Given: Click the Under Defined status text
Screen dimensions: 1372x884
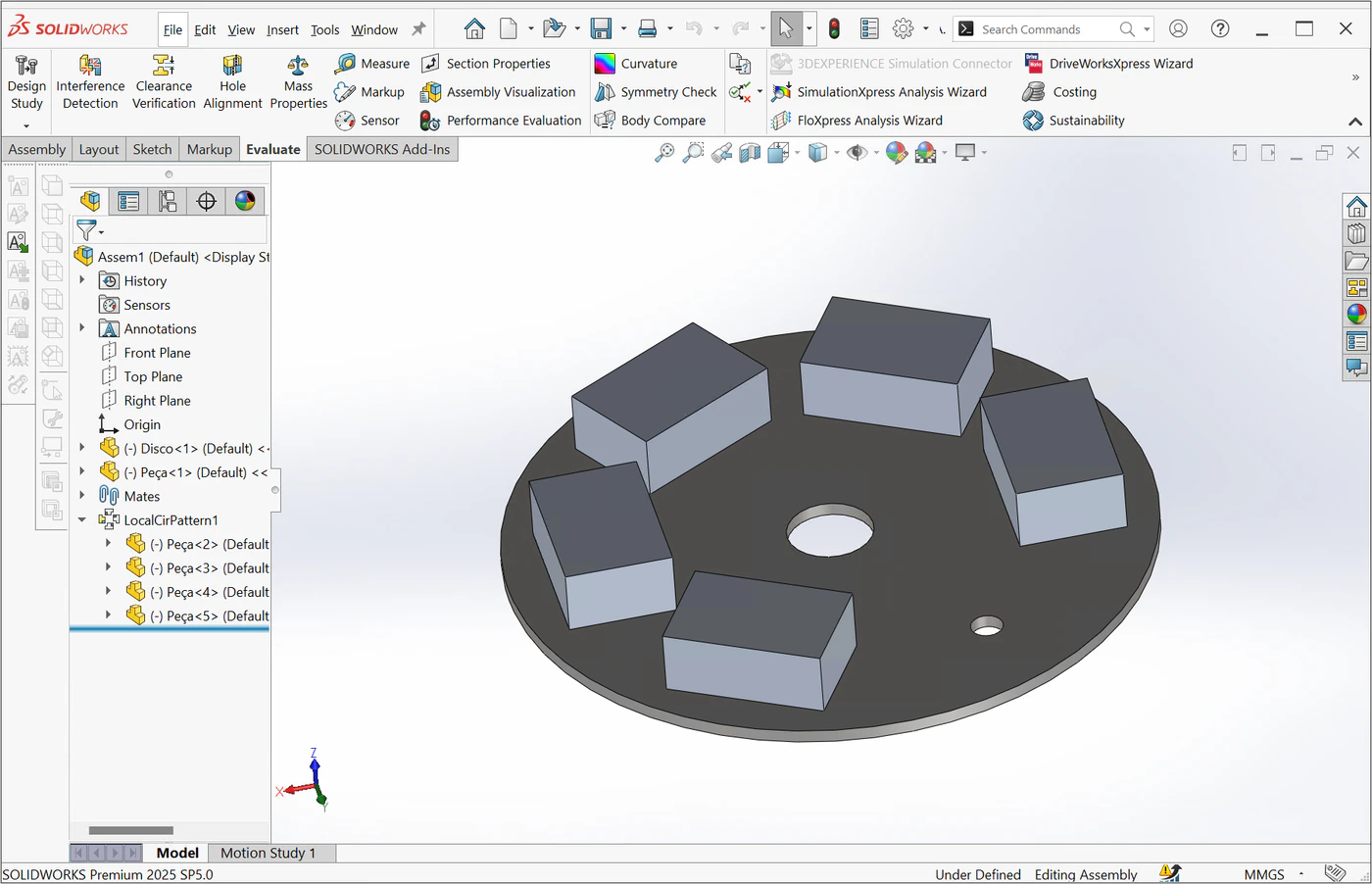Looking at the screenshot, I should pos(978,874).
